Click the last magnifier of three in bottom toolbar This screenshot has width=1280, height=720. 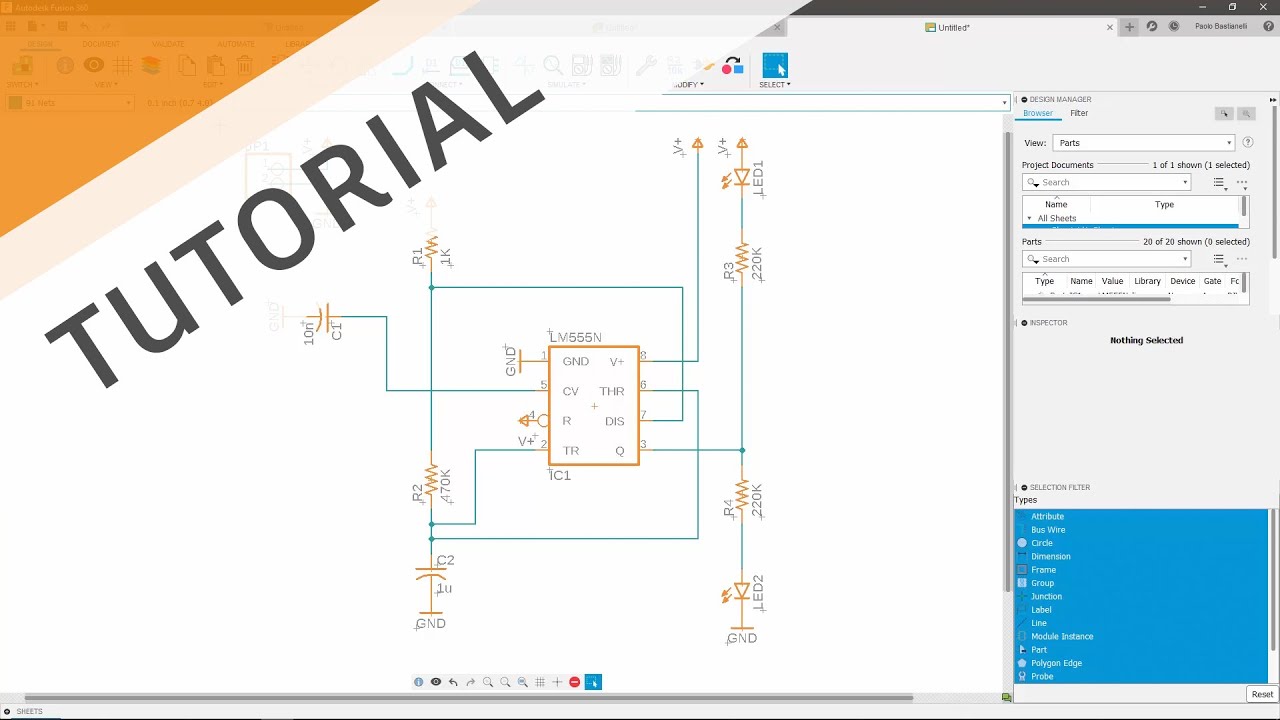(x=522, y=682)
